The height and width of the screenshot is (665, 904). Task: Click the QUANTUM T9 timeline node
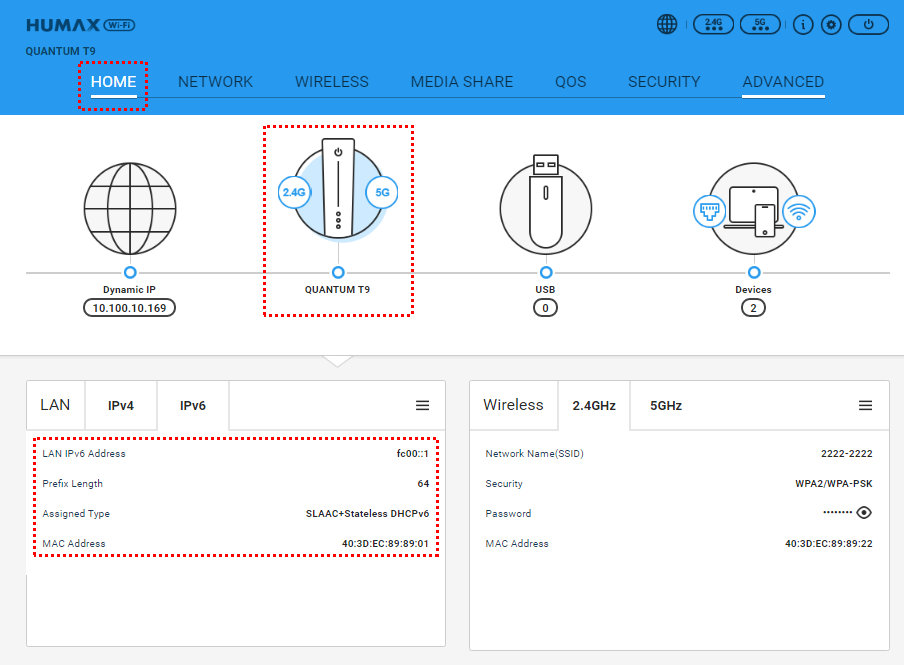338,272
